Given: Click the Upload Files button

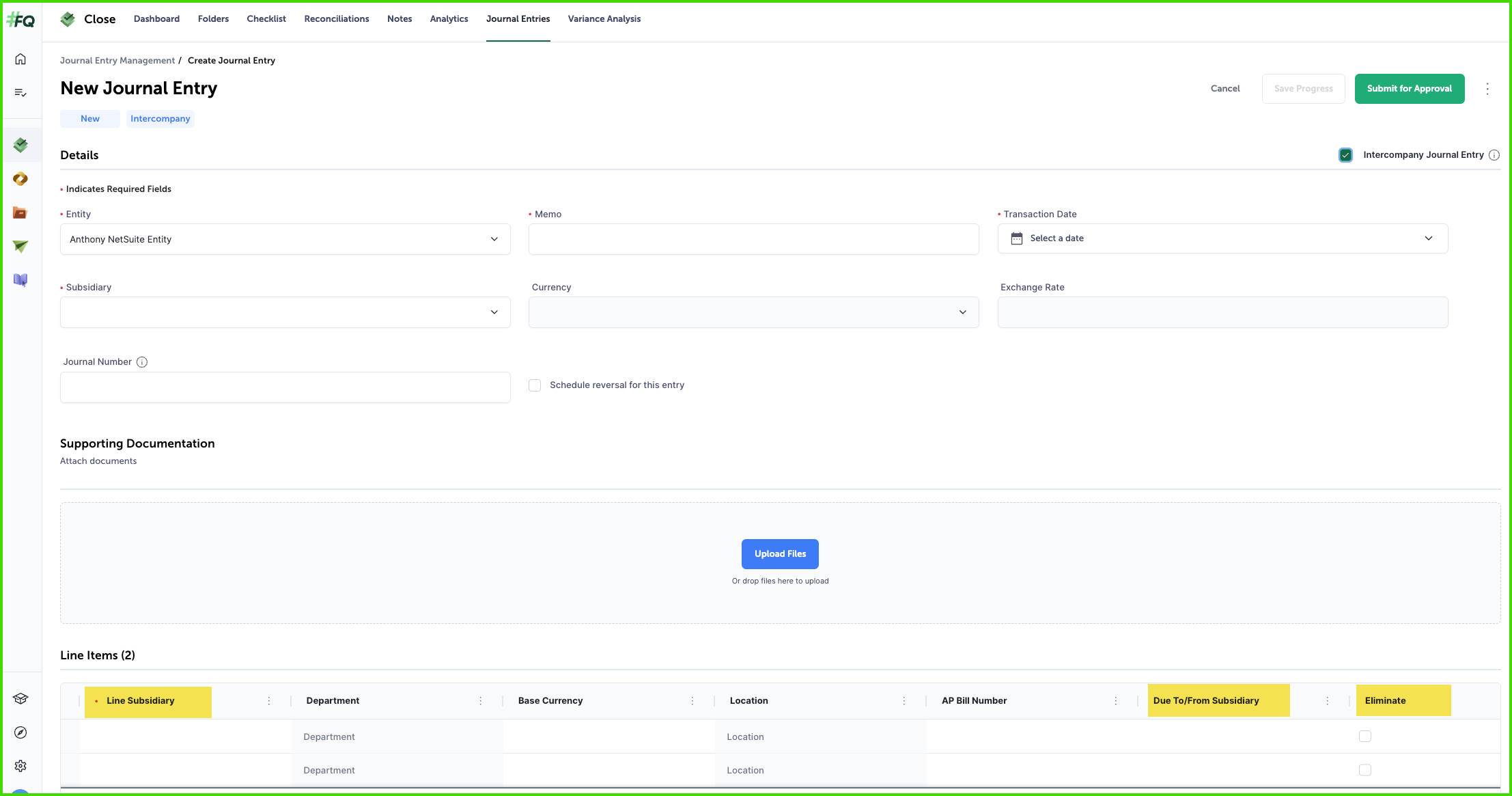Looking at the screenshot, I should 780,554.
